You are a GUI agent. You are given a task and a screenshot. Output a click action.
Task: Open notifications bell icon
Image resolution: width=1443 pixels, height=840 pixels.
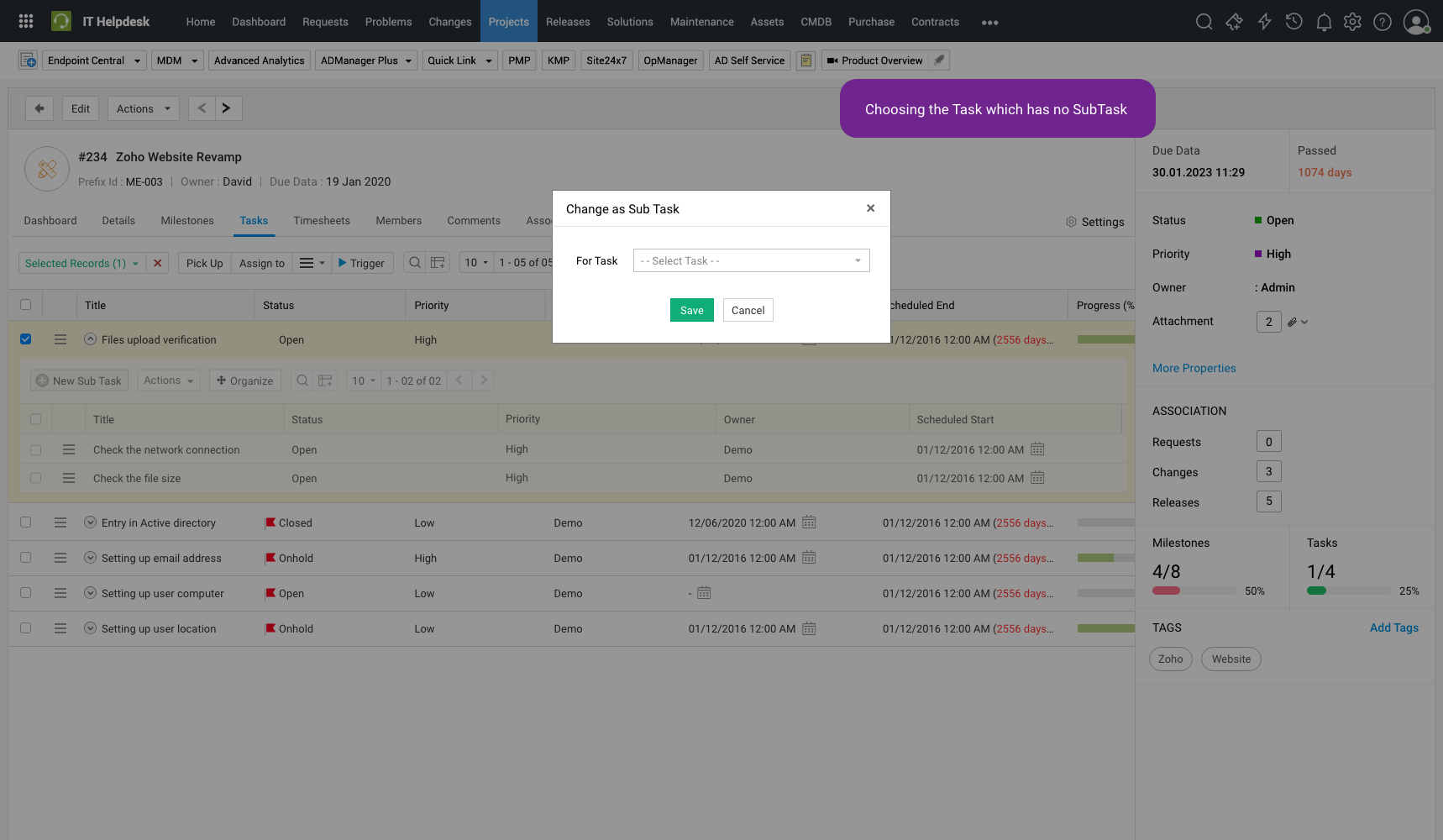click(x=1324, y=22)
